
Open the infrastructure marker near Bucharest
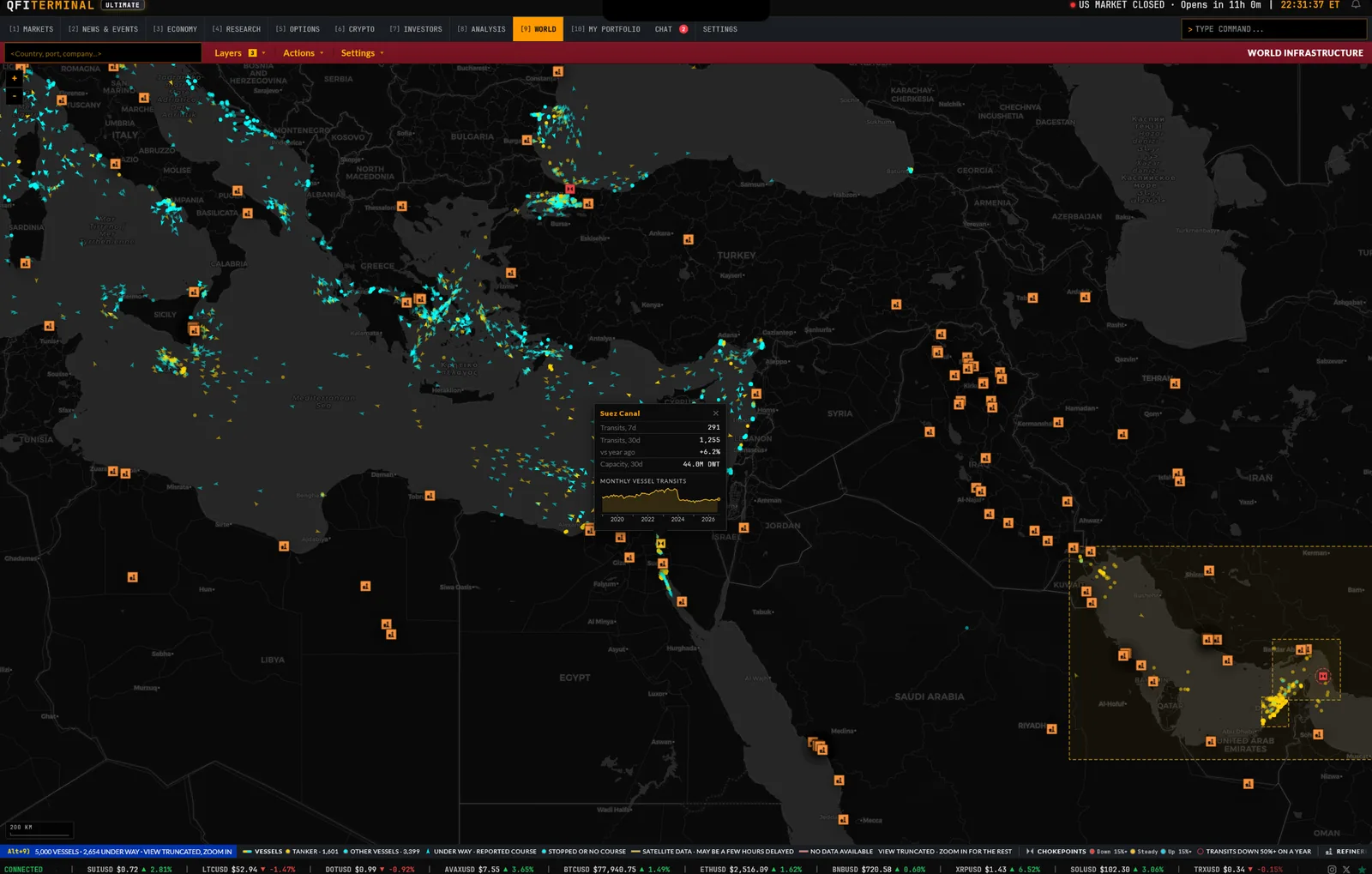tap(558, 72)
